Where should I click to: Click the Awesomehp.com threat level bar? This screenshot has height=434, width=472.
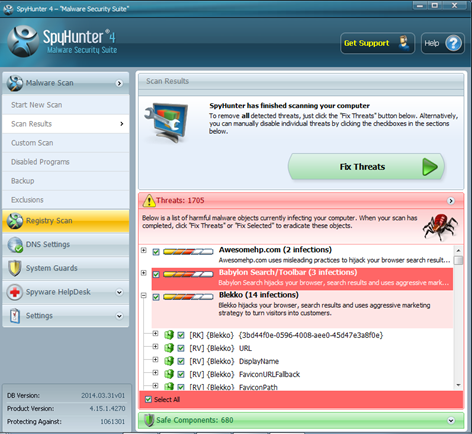[188, 252]
